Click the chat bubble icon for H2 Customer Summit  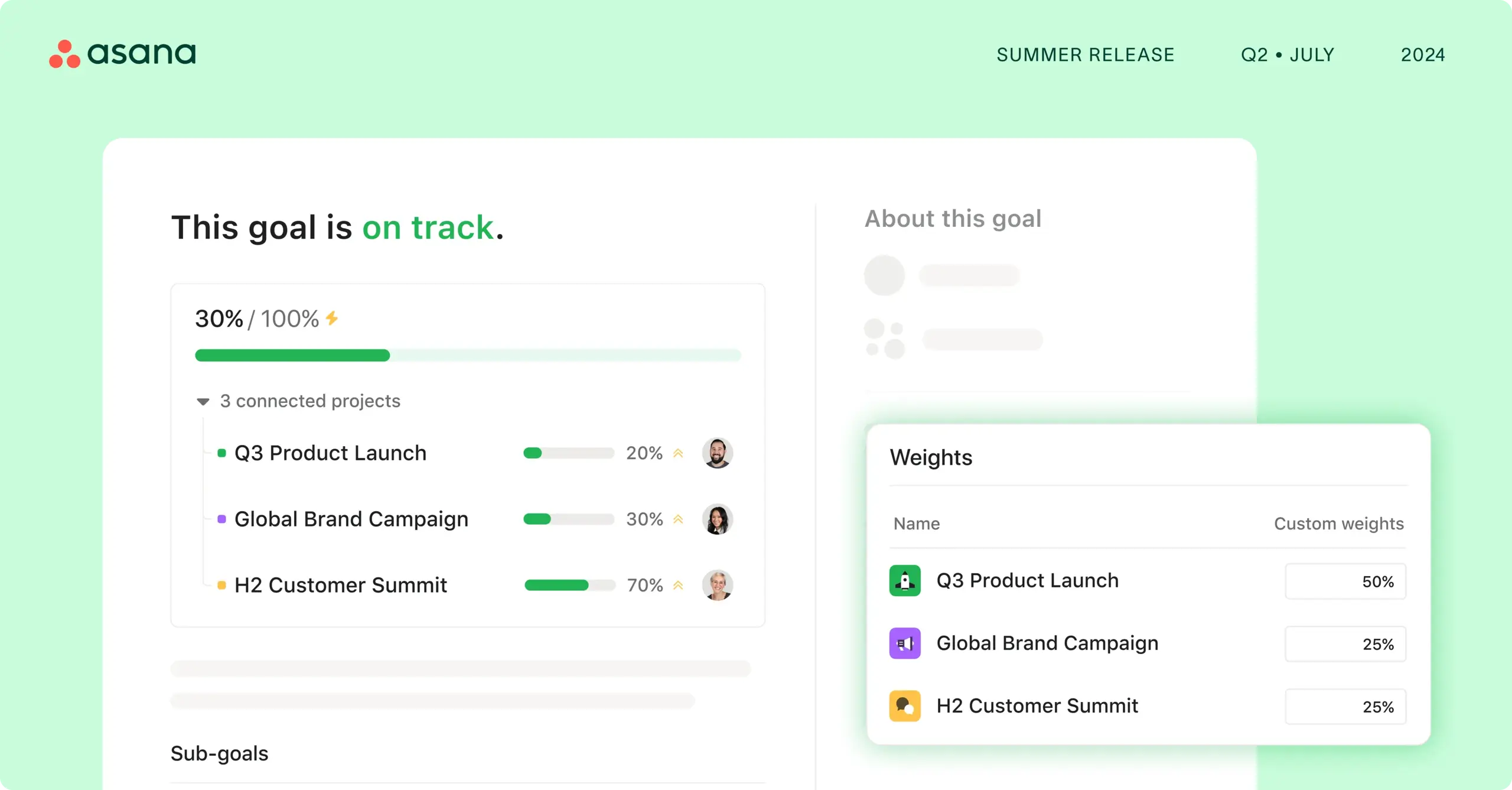click(x=905, y=706)
